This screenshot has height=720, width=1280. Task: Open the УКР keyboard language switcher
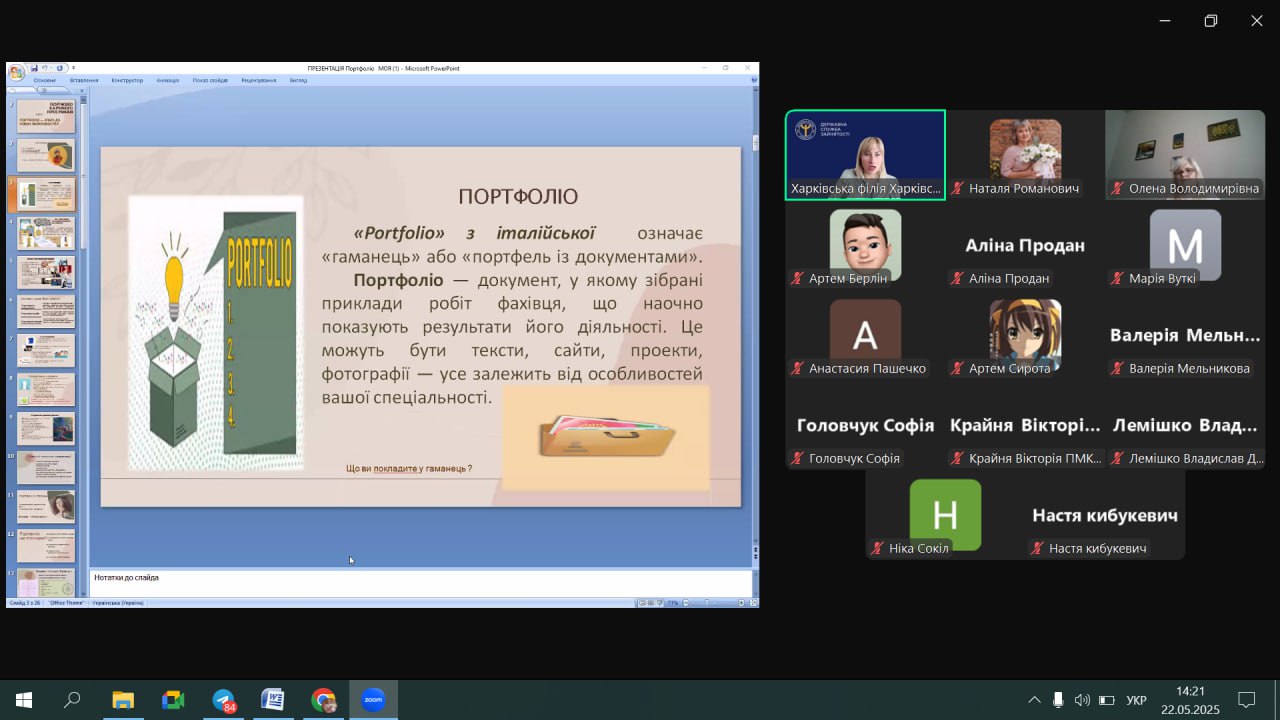pos(1136,700)
